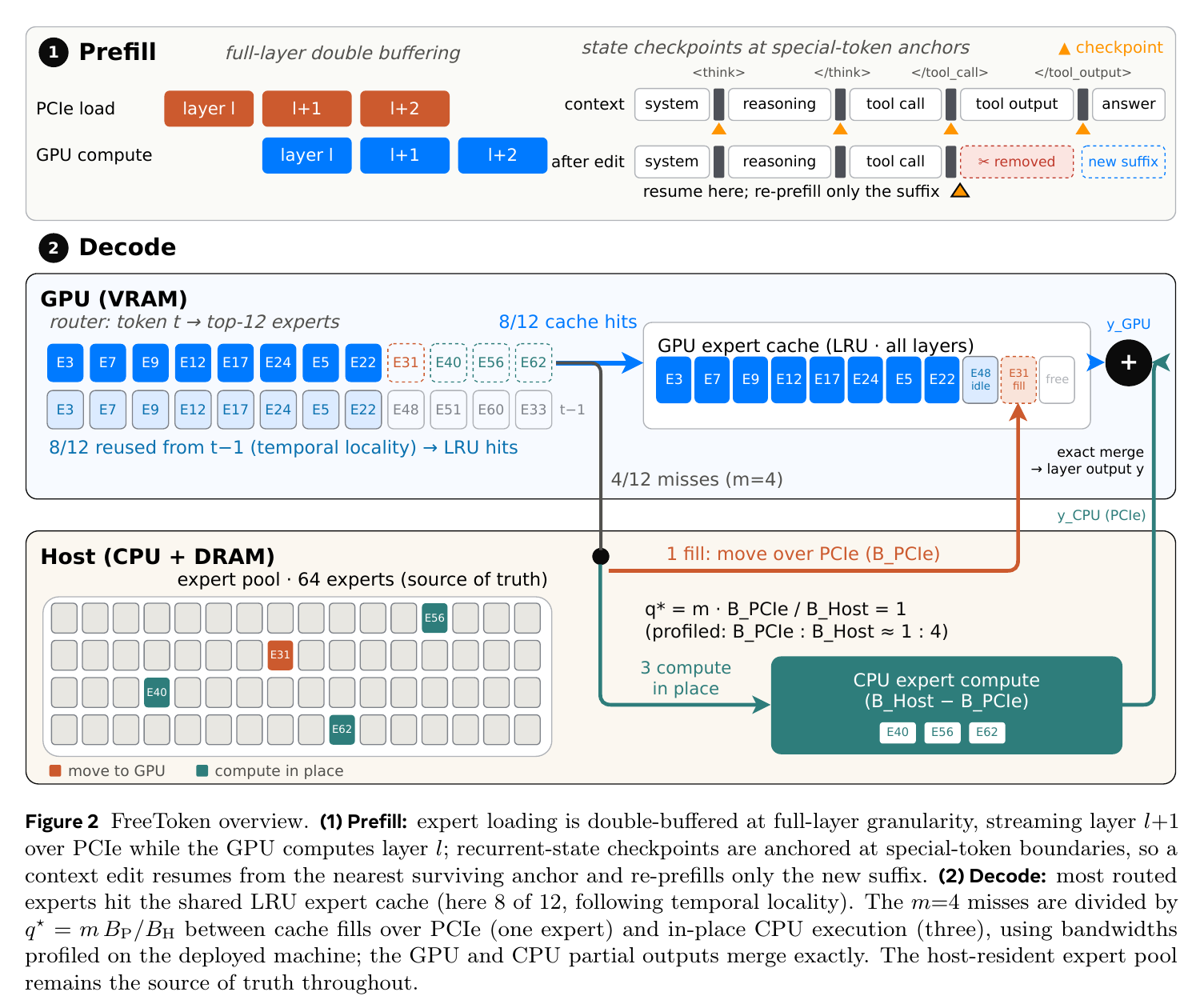This screenshot has height=1008, width=1200.
Task: Click the 'answer' box
Action: (1128, 104)
